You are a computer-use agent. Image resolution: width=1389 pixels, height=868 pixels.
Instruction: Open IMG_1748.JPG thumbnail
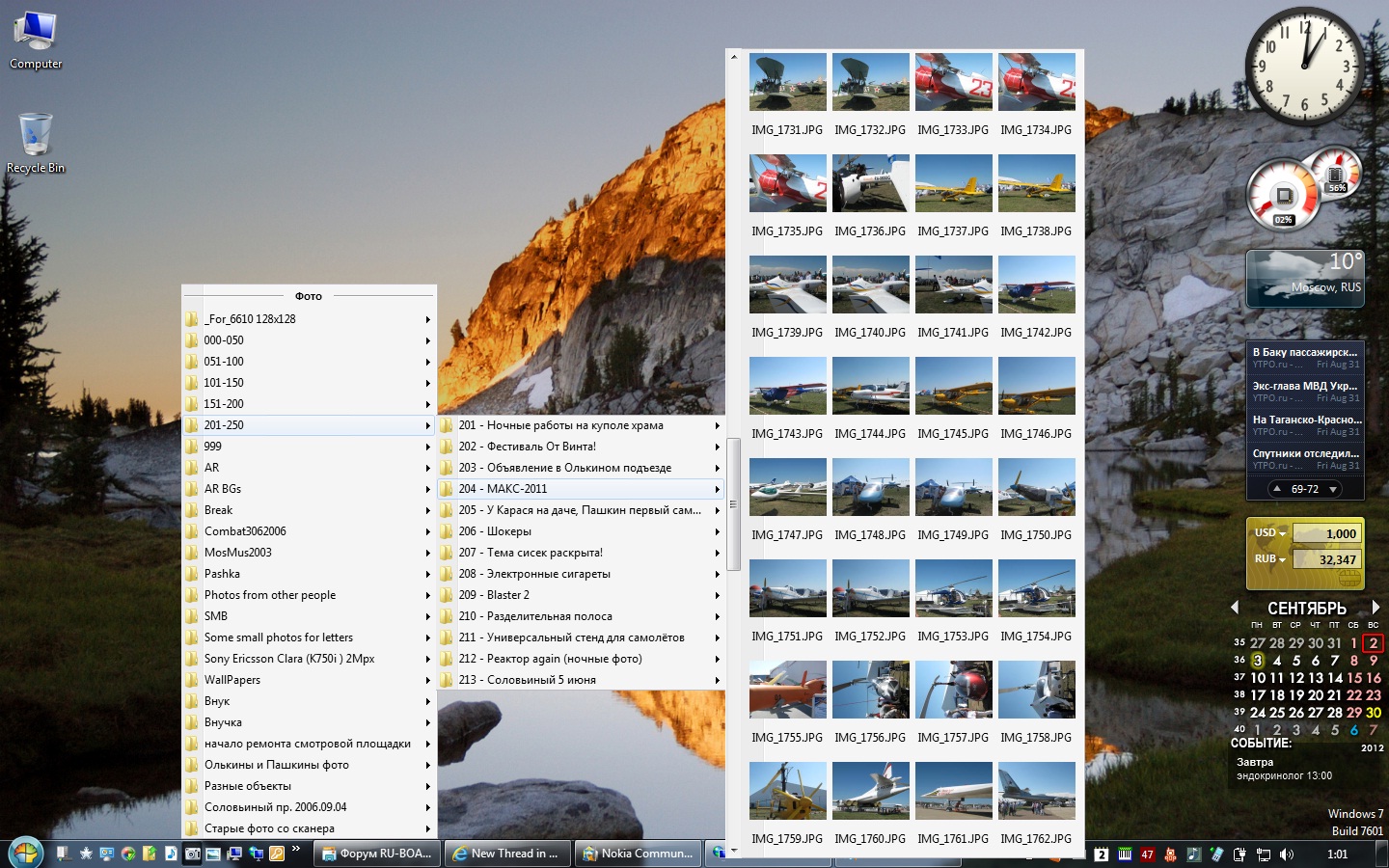[x=870, y=487]
